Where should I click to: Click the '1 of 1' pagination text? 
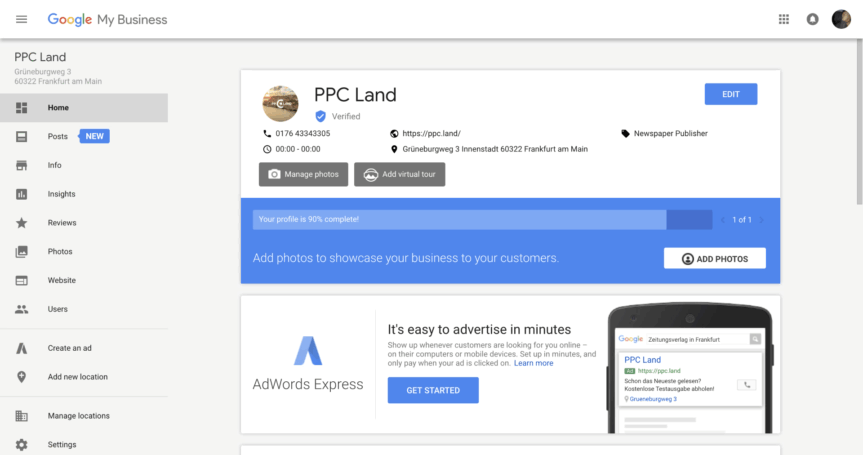[x=741, y=220]
